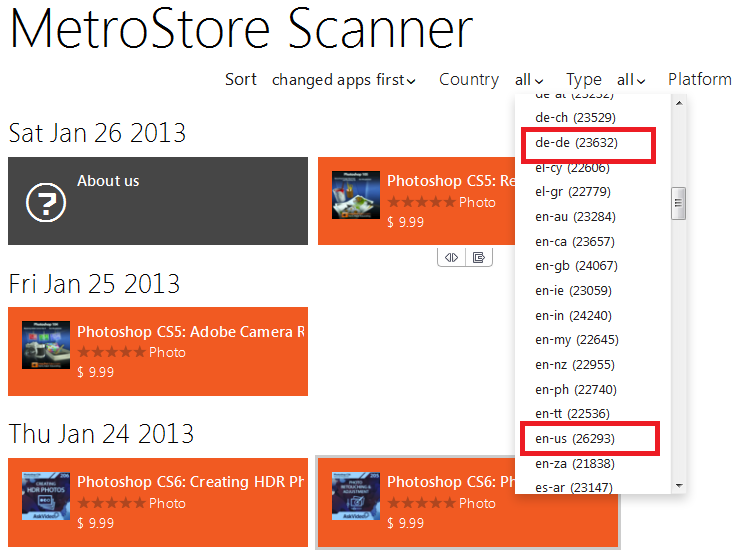Select en-gb (24067) in country list
The image size is (743, 560).
pos(576,266)
